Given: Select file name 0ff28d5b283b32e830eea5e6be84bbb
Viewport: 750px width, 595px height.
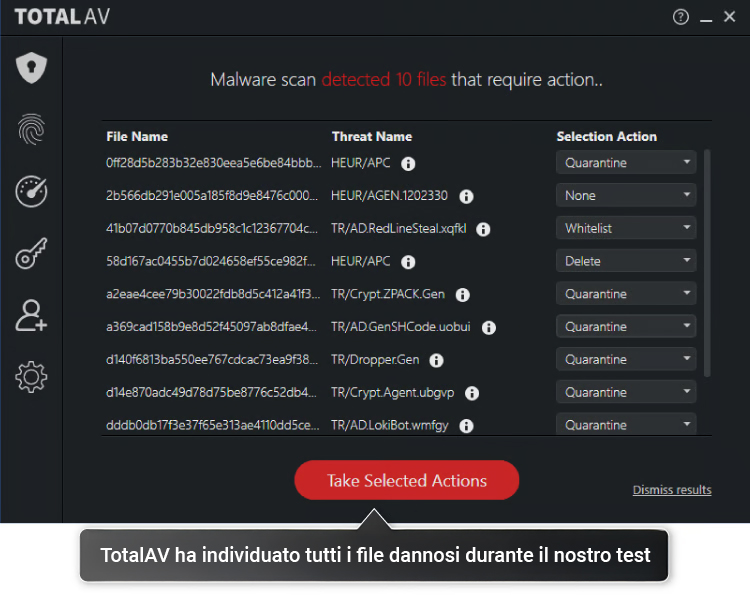Looking at the screenshot, I should pyautogui.click(x=213, y=163).
